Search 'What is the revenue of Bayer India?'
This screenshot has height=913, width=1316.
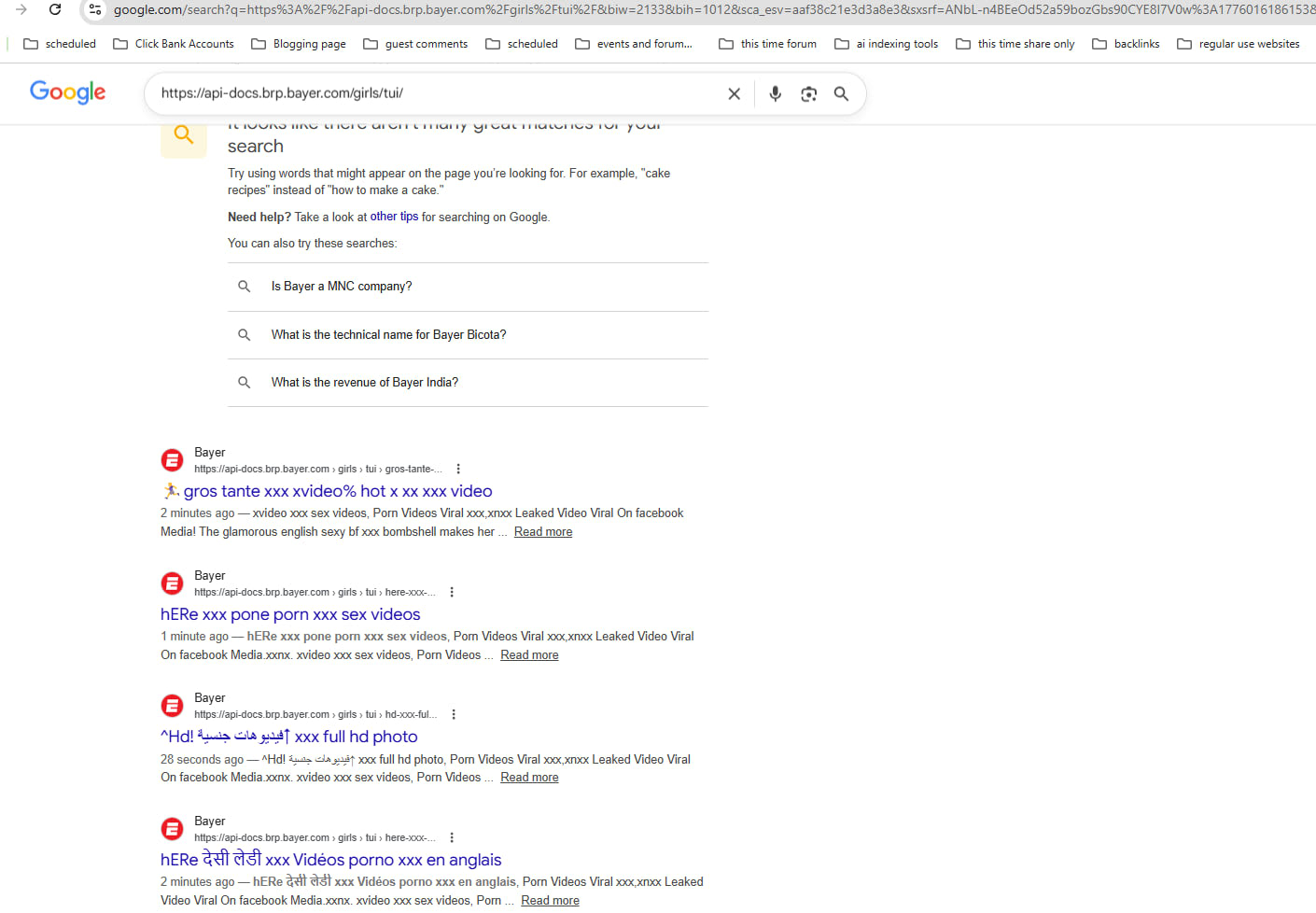pyautogui.click(x=468, y=383)
